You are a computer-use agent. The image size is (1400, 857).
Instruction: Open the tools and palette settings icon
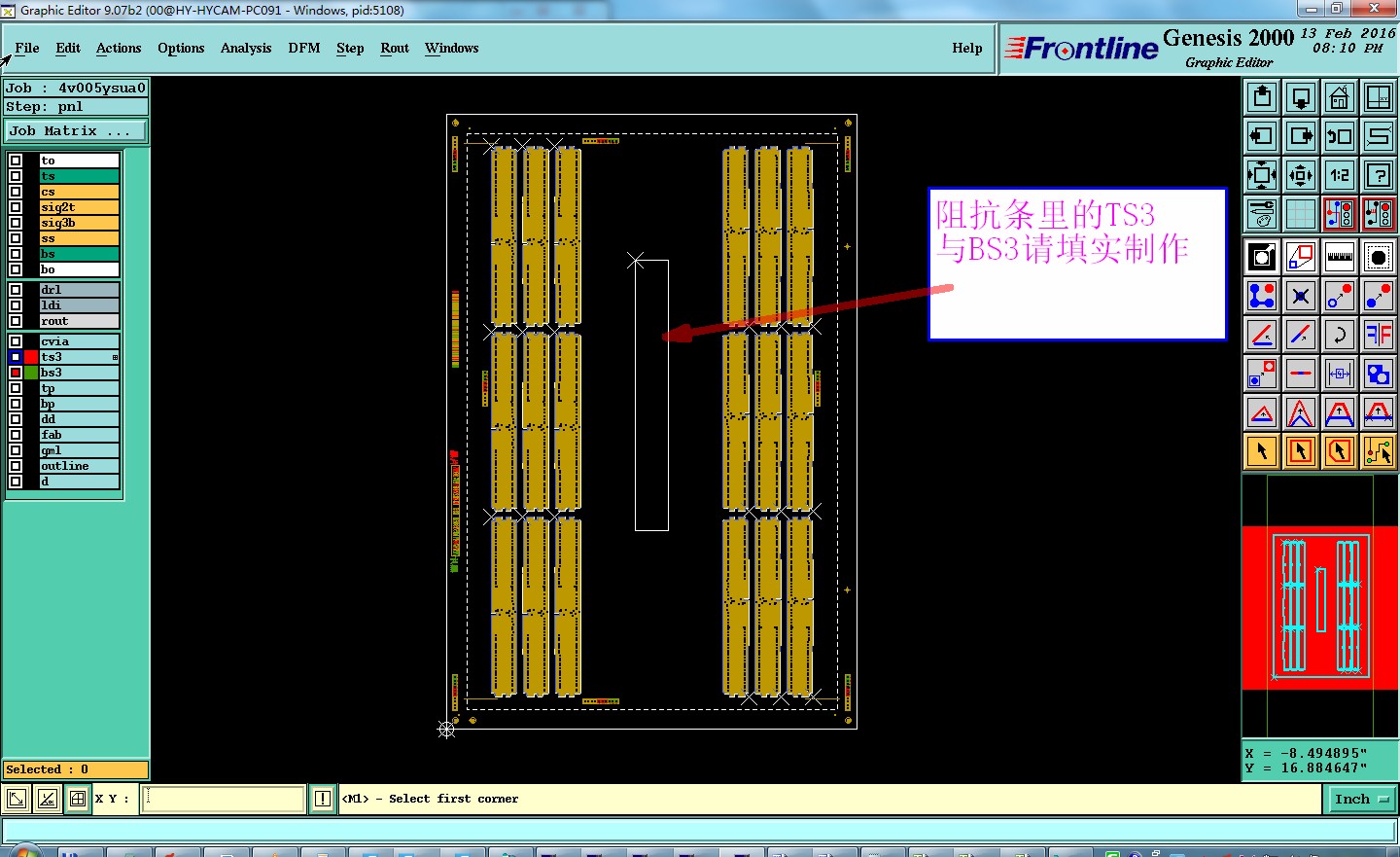click(x=1262, y=214)
